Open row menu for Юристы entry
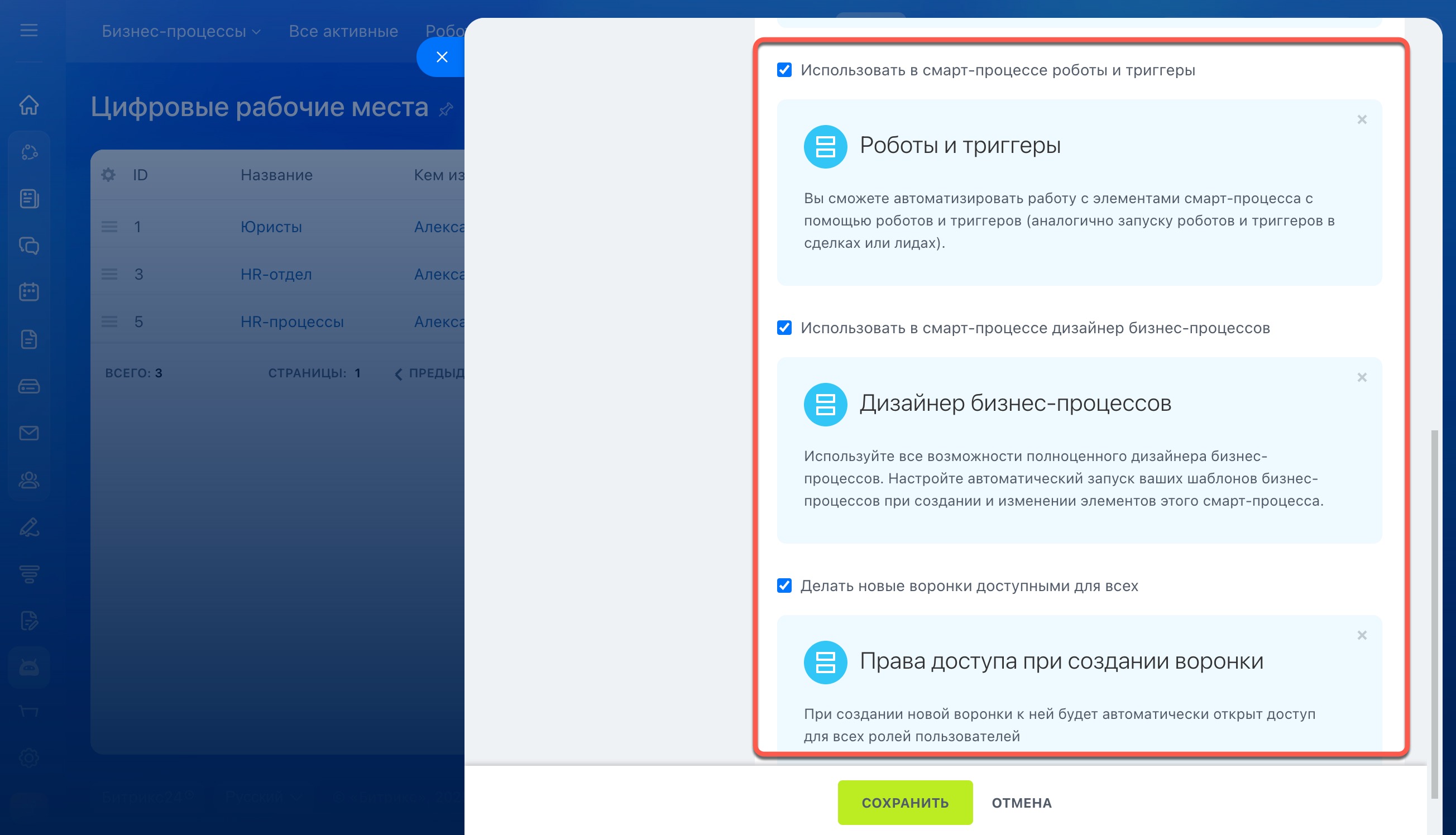This screenshot has width=1456, height=835. (109, 227)
